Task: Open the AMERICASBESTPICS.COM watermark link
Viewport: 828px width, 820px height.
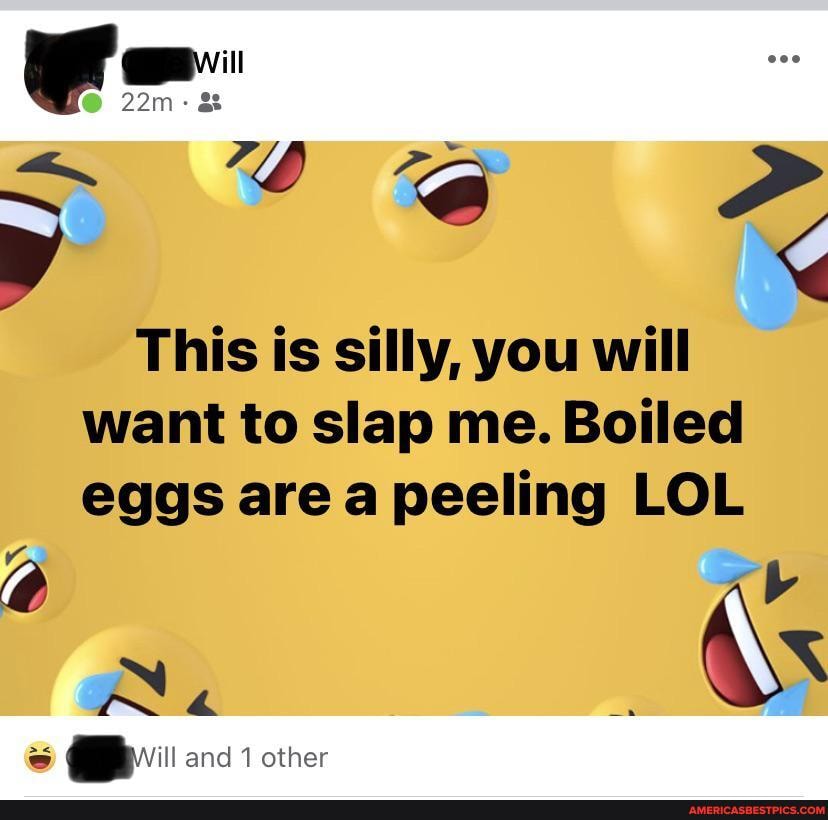Action: (x=758, y=809)
